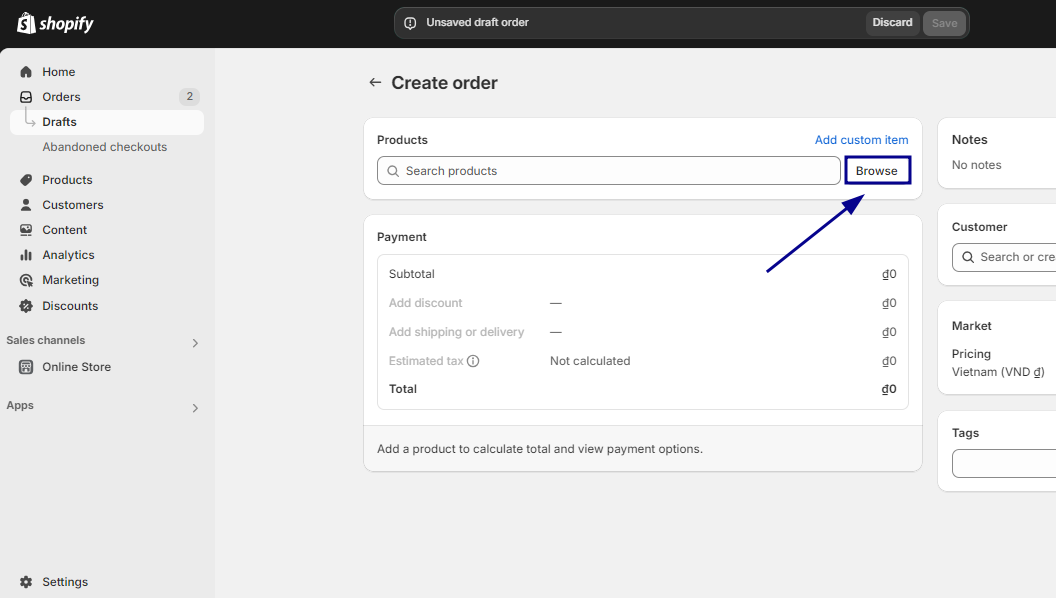The height and width of the screenshot is (598, 1056).
Task: Click the Marketing target icon
Action: click(26, 280)
